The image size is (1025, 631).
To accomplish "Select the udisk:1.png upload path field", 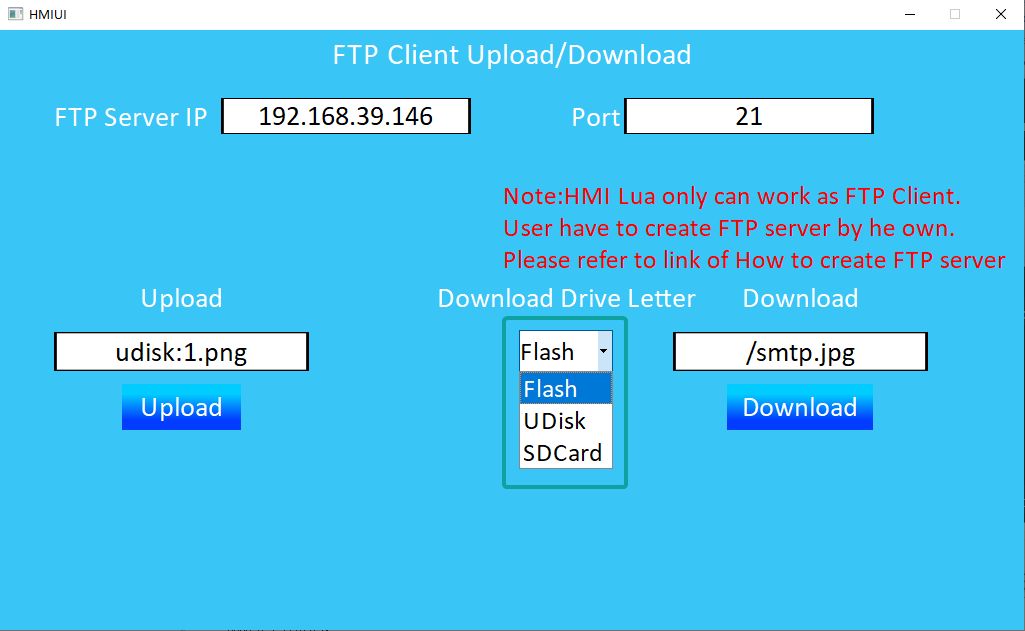I will click(181, 352).
